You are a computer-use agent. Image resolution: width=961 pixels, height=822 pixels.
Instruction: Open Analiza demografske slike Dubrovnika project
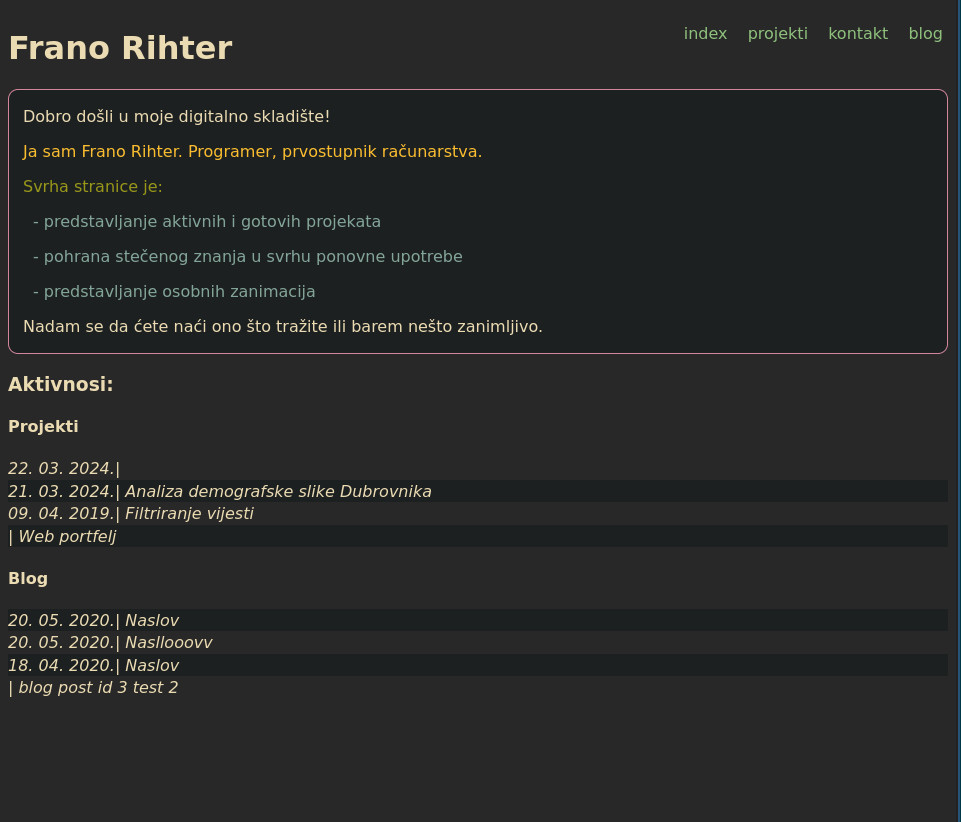(x=278, y=492)
